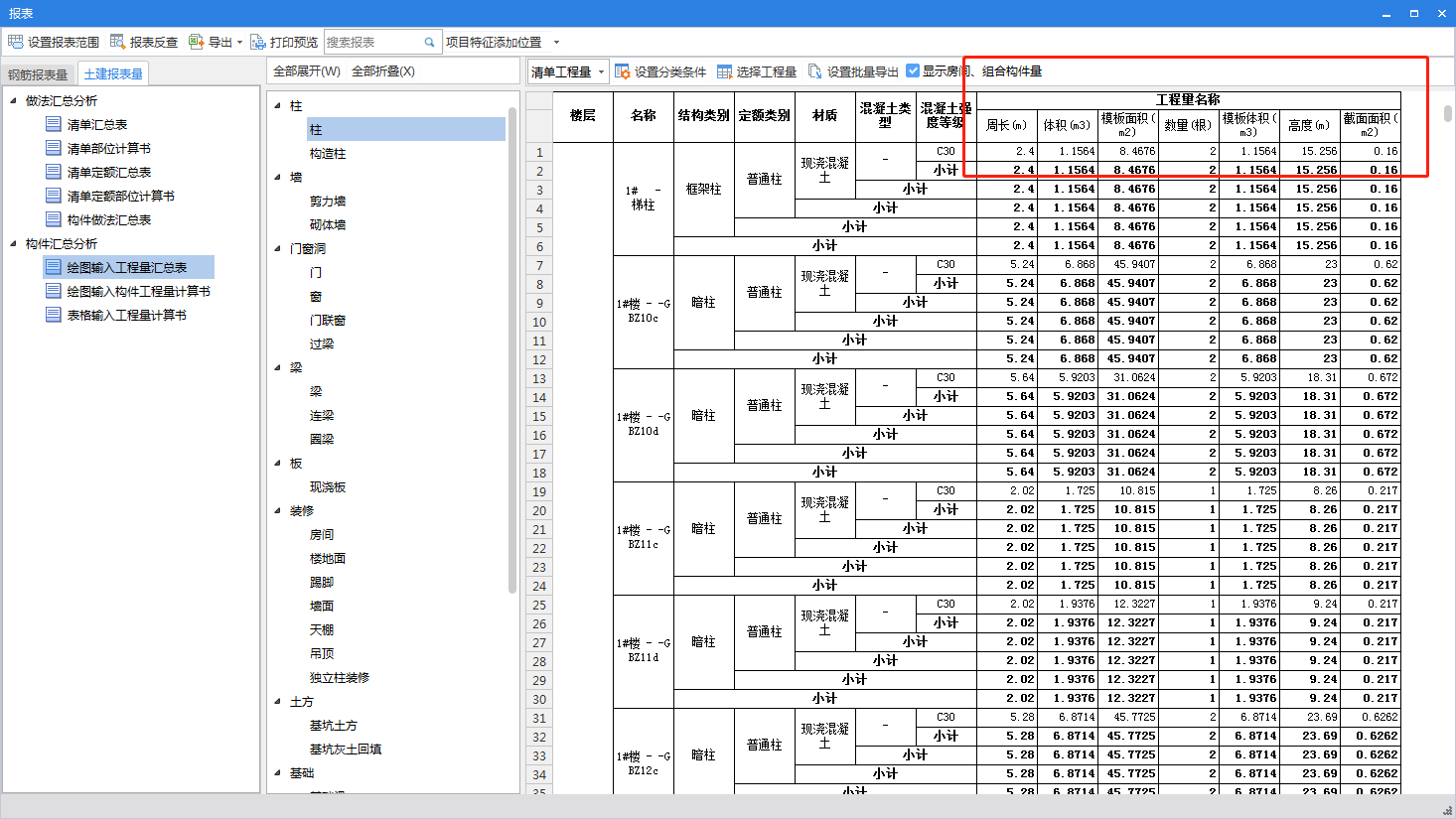The height and width of the screenshot is (819, 1456).
Task: Select 剪力墙 in the component list
Action: click(328, 201)
